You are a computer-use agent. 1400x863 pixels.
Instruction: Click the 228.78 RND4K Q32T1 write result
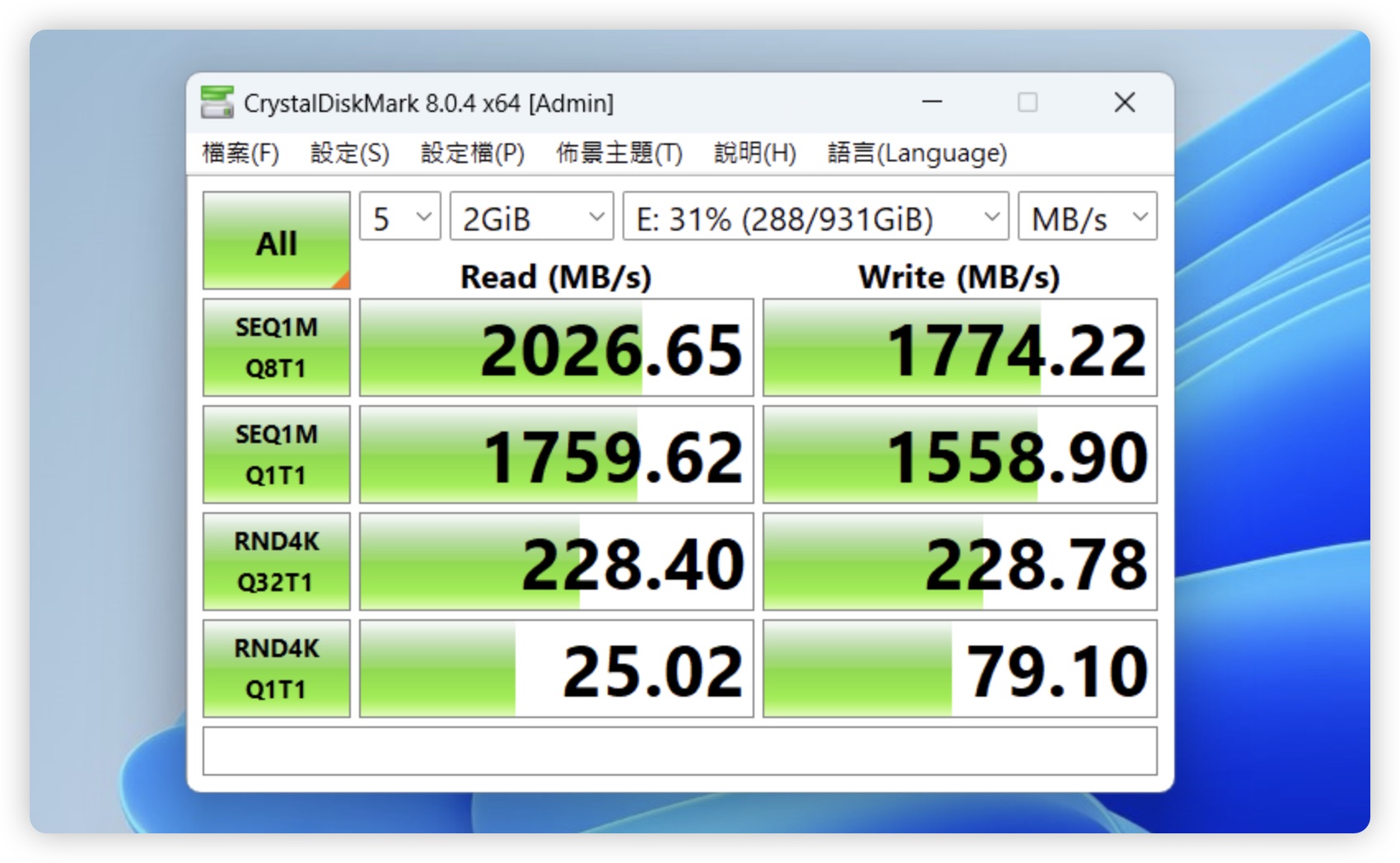coord(960,562)
